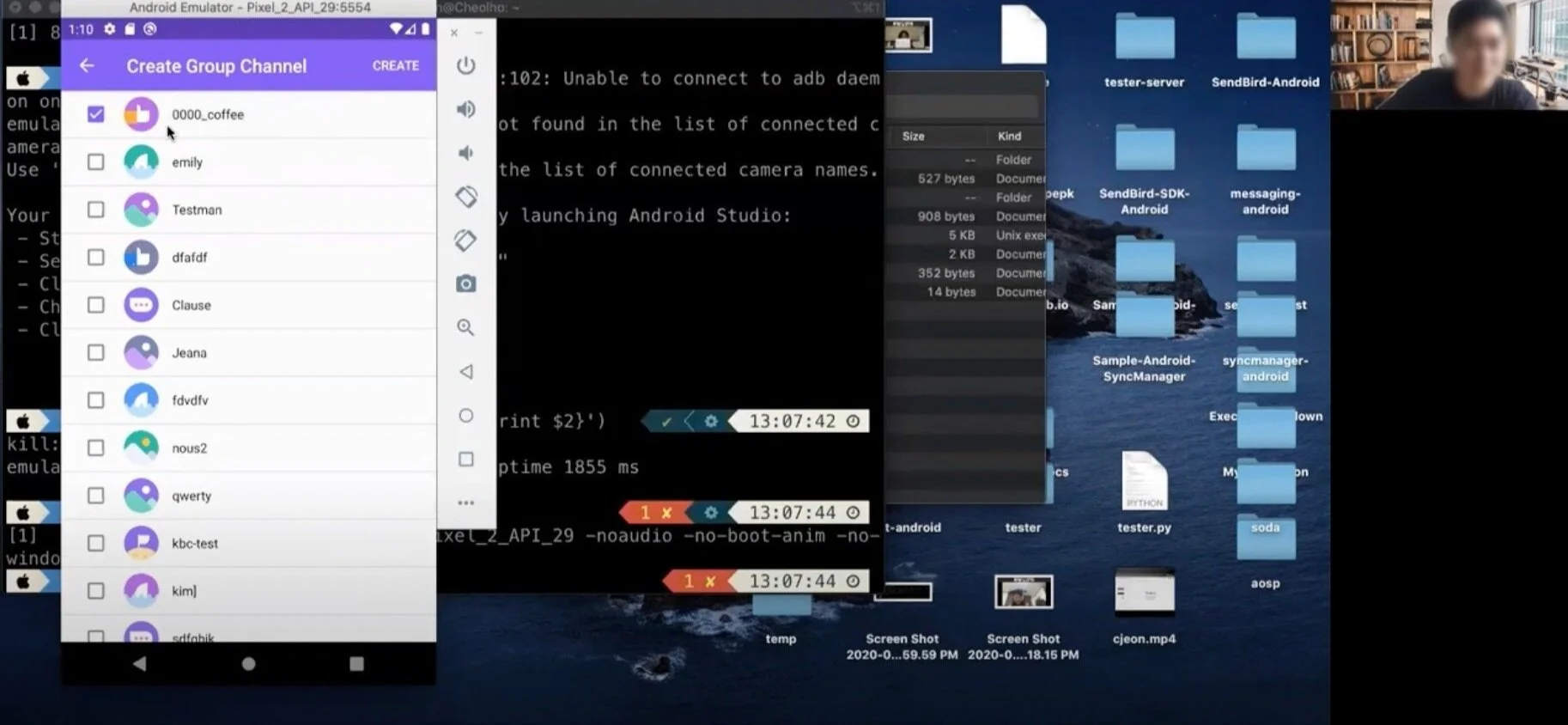
Task: Check the Jeana checkbox
Action: [95, 352]
